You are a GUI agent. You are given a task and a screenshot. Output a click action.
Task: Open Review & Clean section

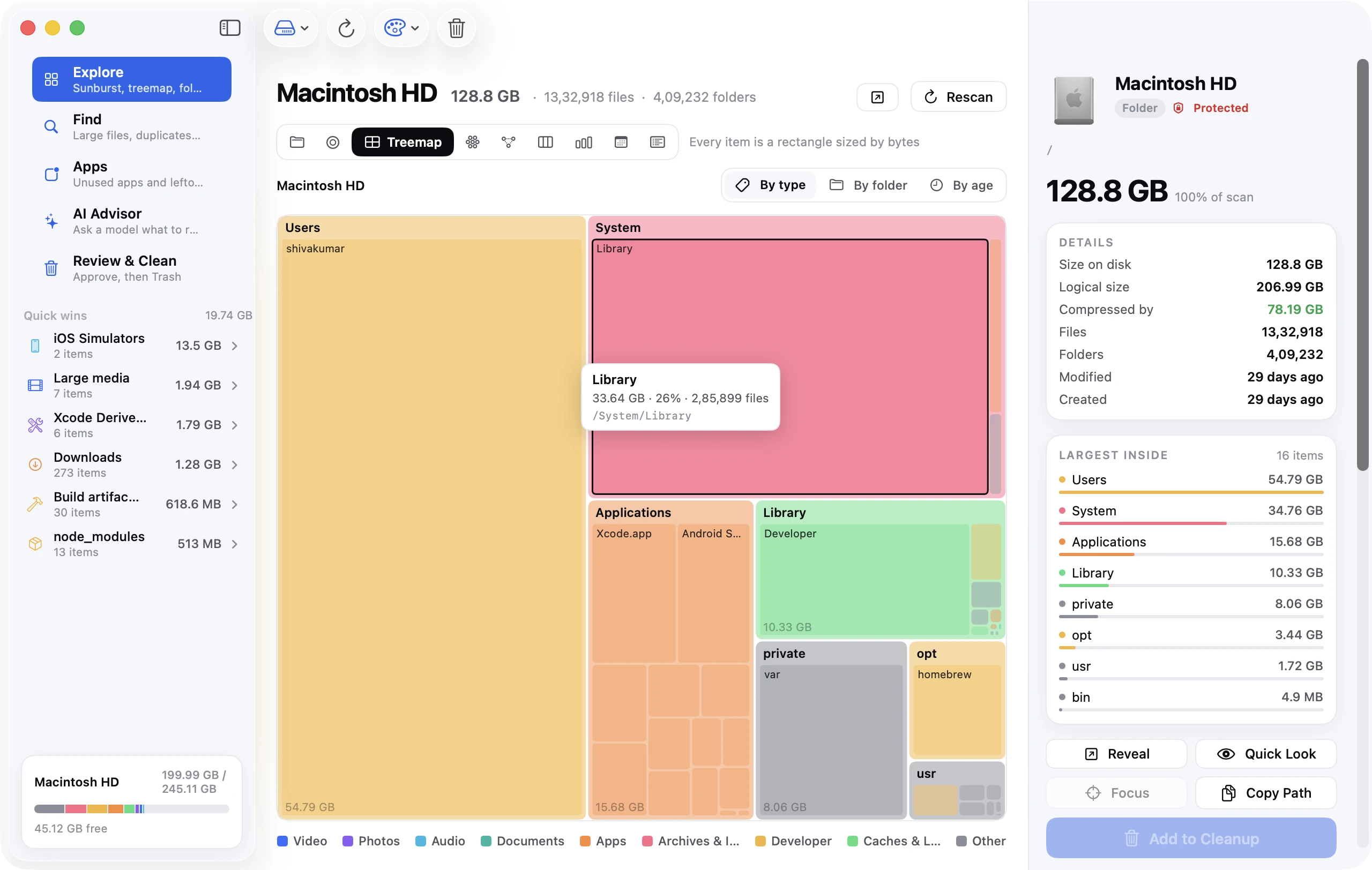pos(132,268)
